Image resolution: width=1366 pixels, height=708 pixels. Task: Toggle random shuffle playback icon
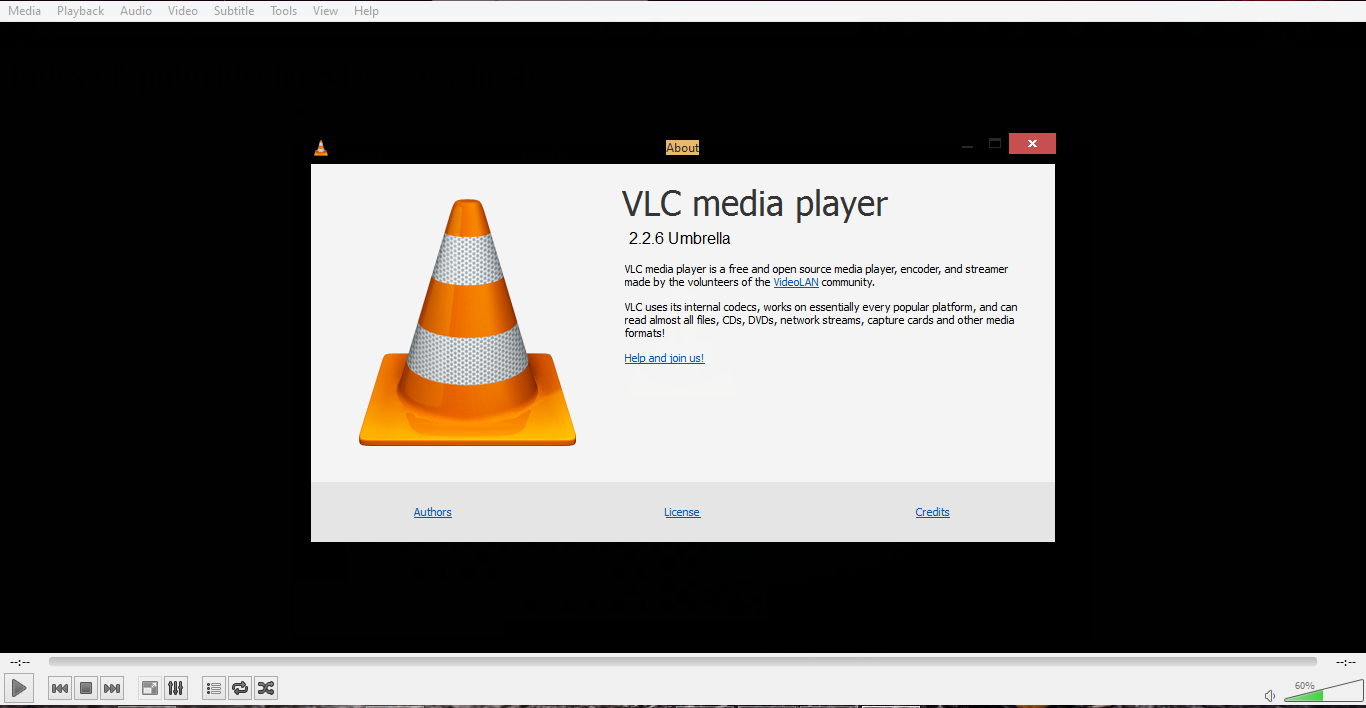(266, 688)
